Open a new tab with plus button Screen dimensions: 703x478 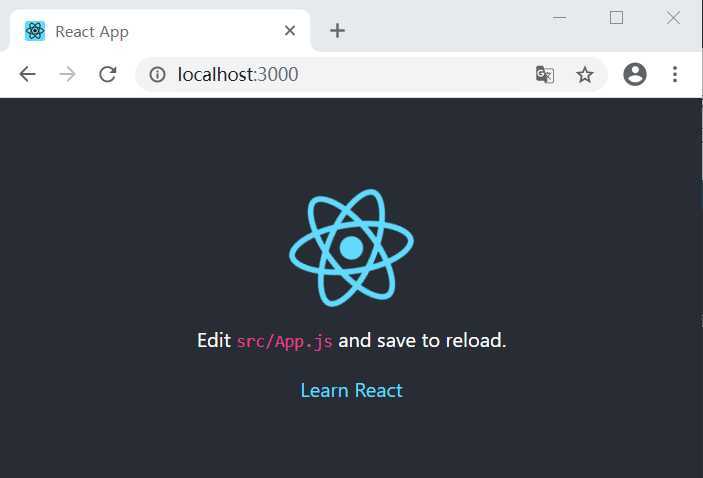pyautogui.click(x=337, y=30)
